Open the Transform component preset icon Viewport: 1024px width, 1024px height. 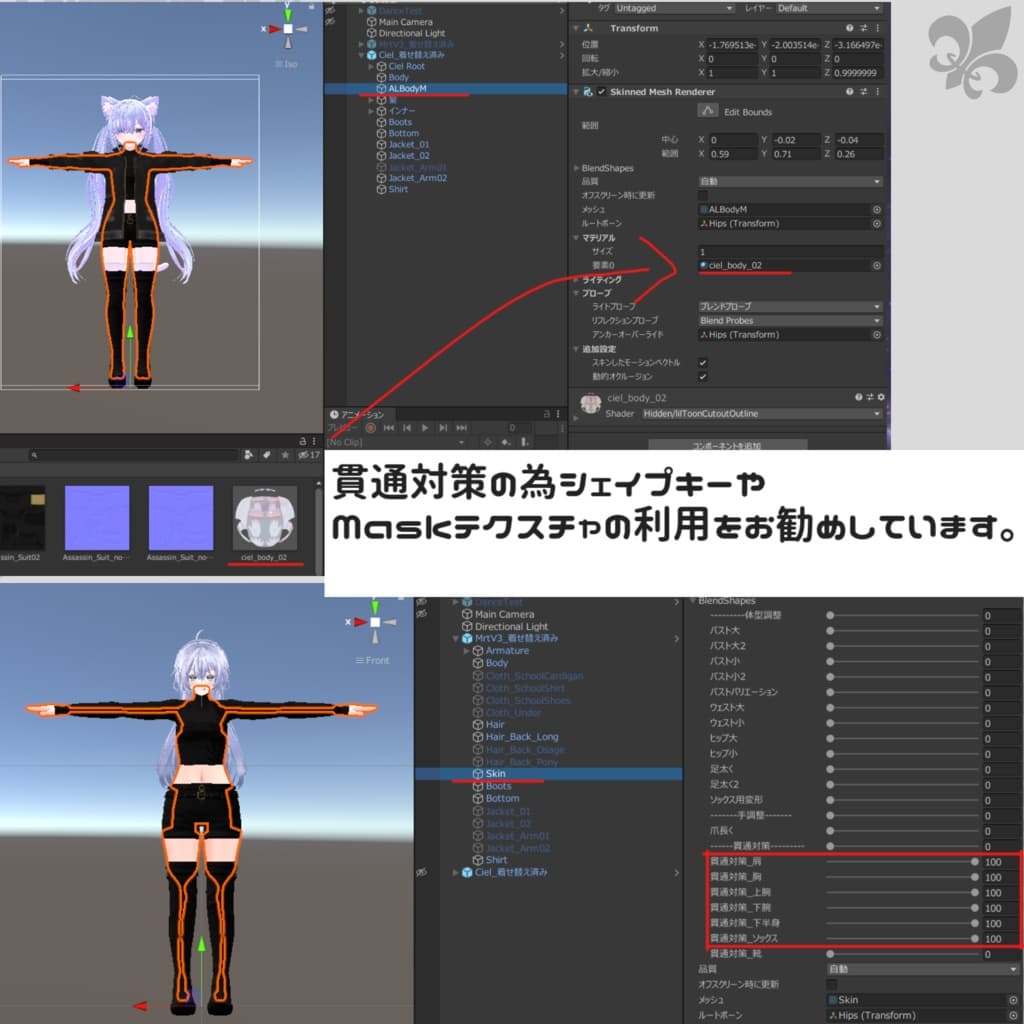863,28
